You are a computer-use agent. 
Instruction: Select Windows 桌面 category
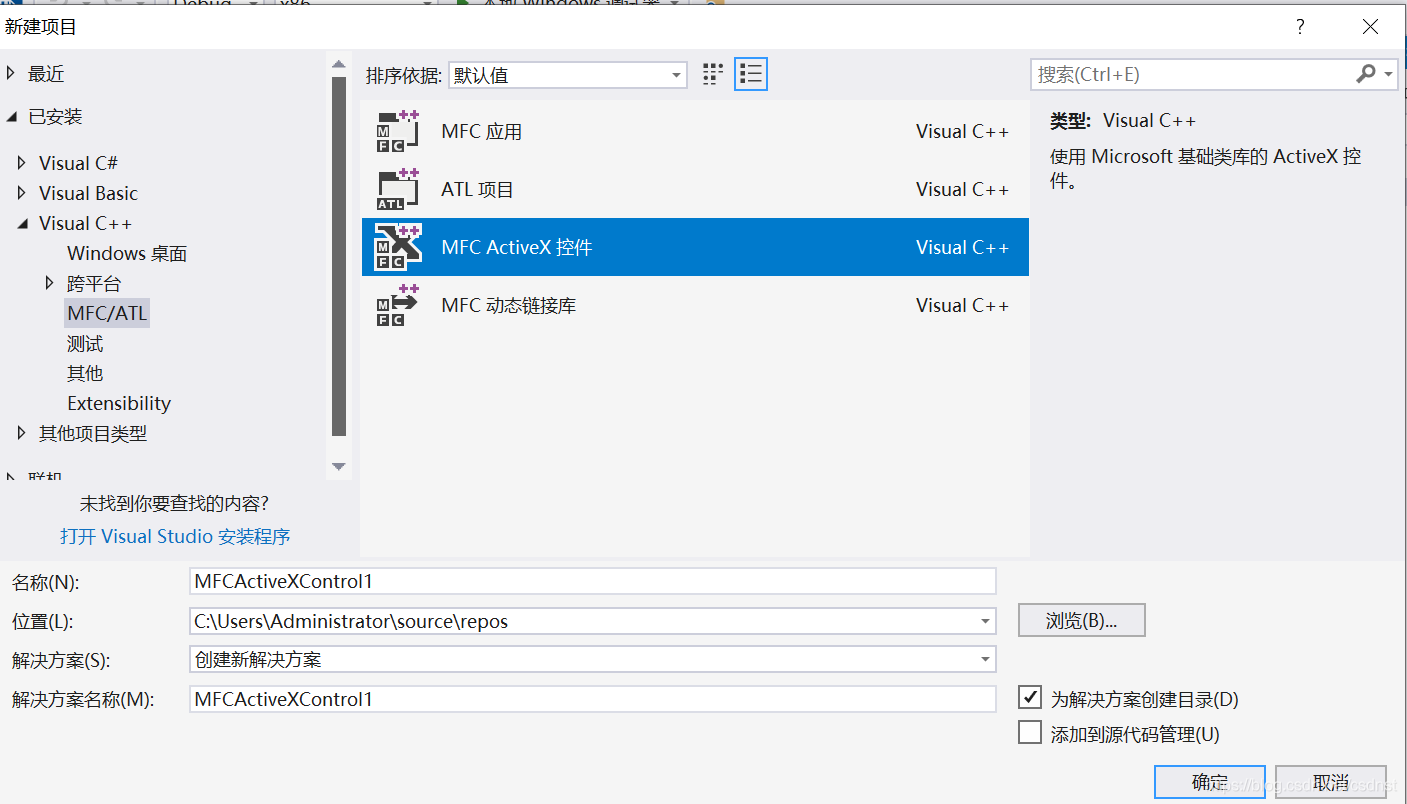[x=127, y=253]
